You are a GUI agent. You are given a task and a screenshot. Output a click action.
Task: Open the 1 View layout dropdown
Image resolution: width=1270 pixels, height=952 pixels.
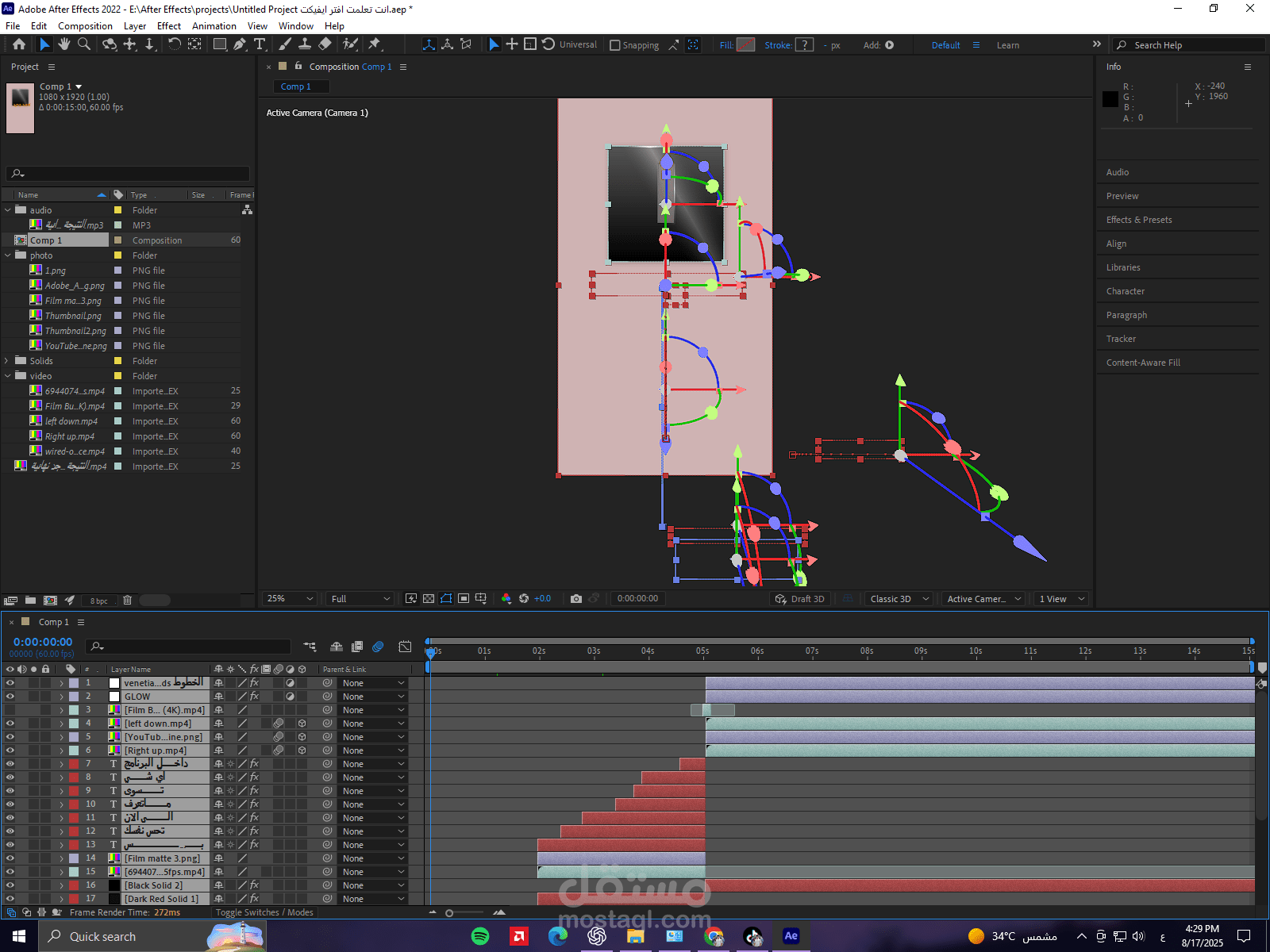1061,599
